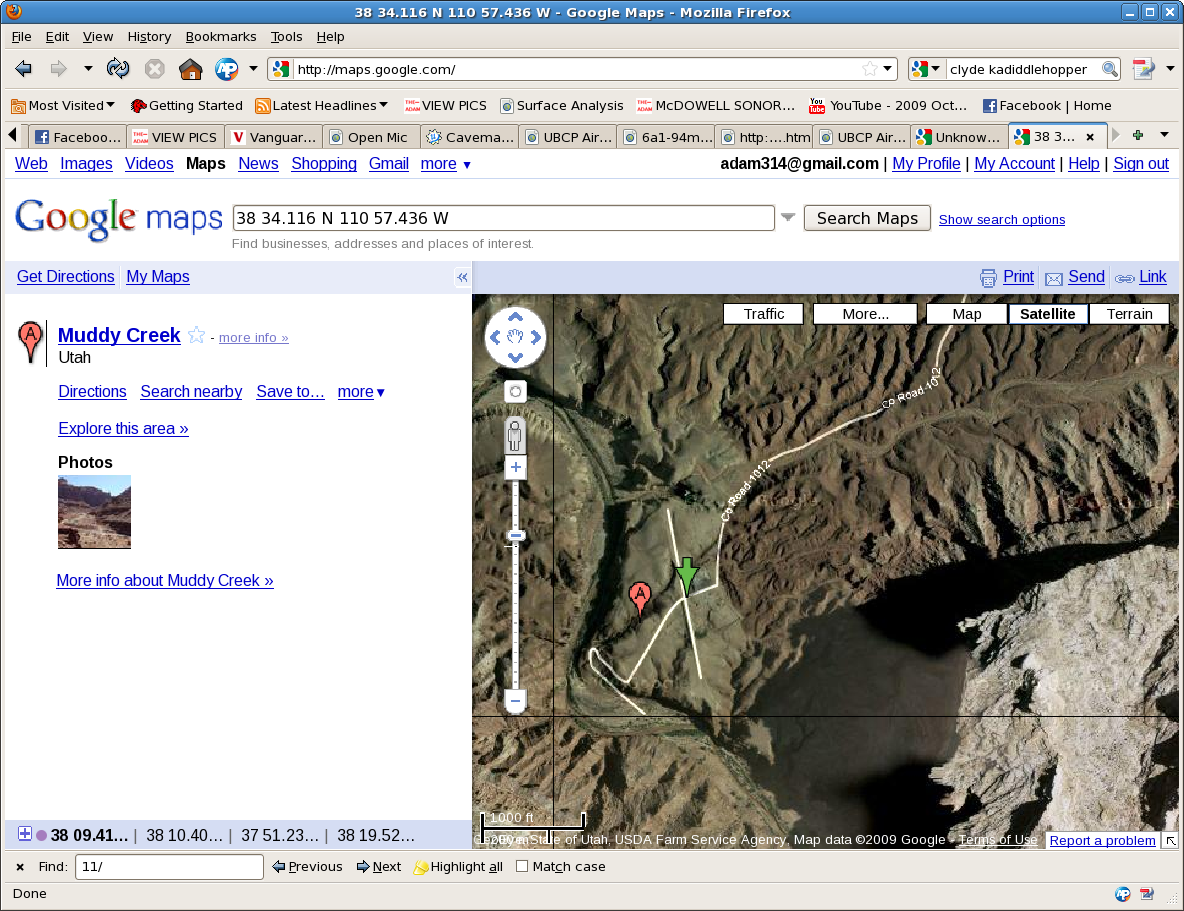The width and height of the screenshot is (1184, 911).
Task: Open the Bookmarks menu
Action: [x=221, y=36]
